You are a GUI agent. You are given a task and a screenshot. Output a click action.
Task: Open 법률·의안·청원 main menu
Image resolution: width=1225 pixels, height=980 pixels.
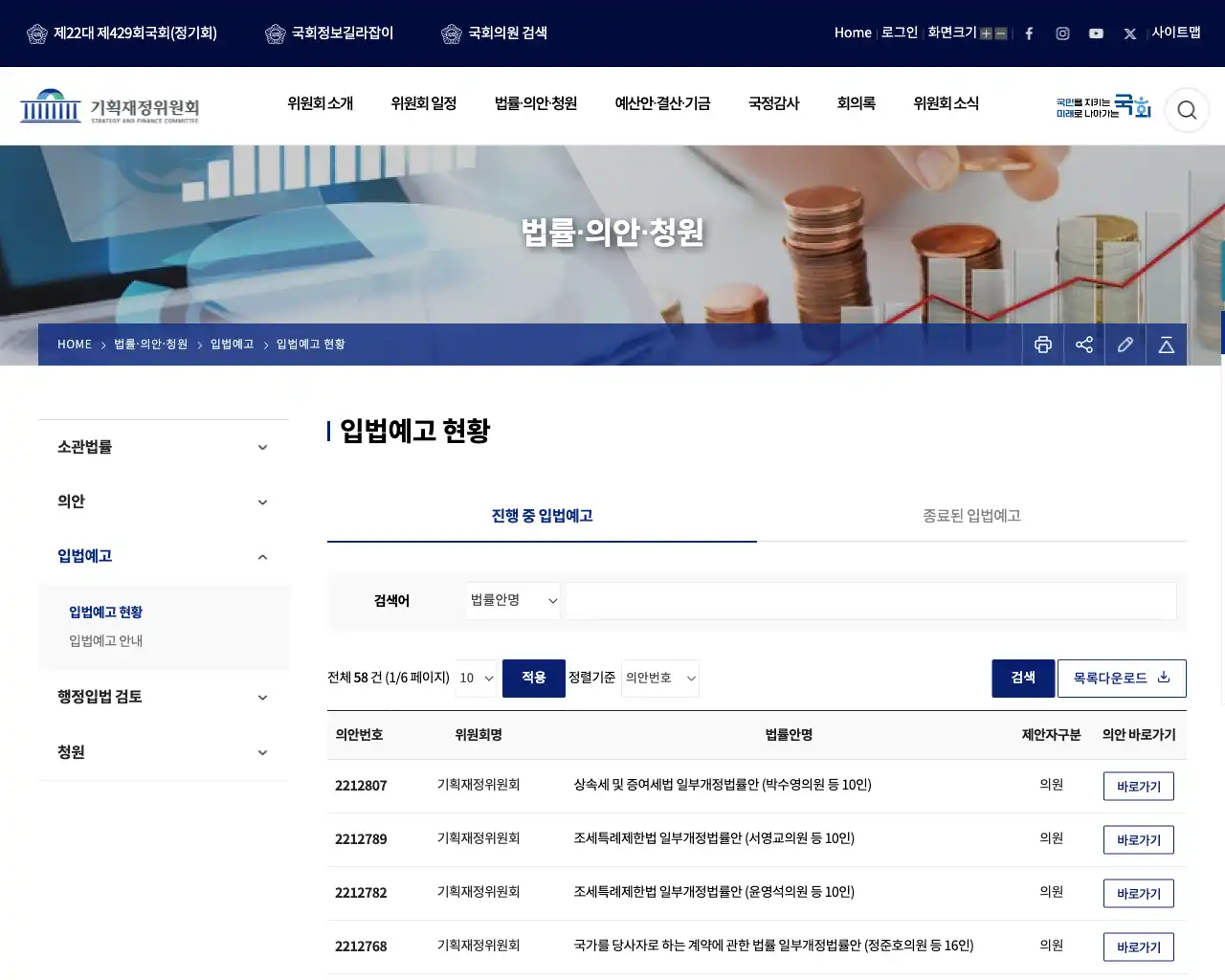pos(536,103)
